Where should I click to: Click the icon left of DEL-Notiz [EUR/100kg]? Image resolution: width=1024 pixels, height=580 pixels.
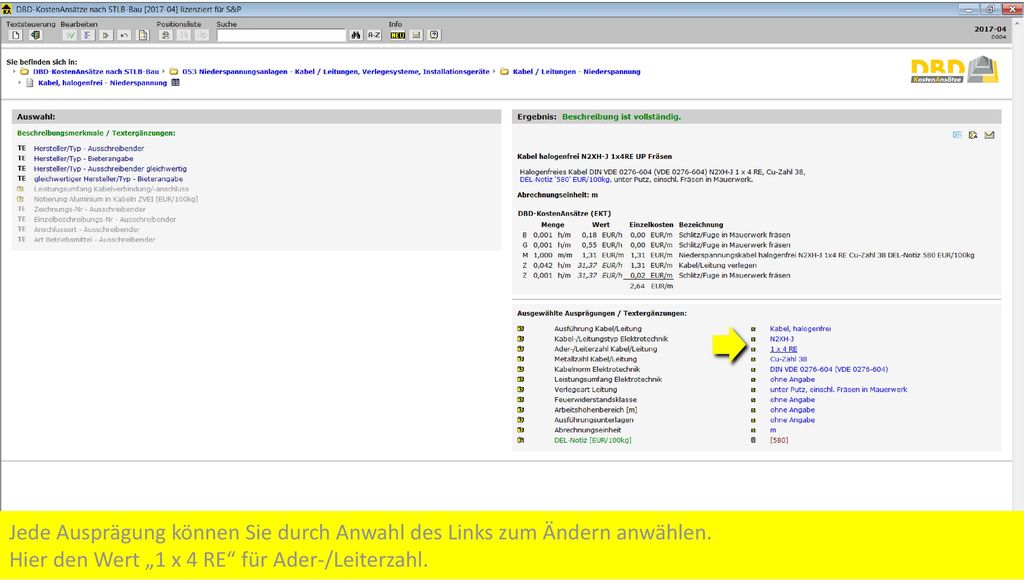click(x=520, y=440)
